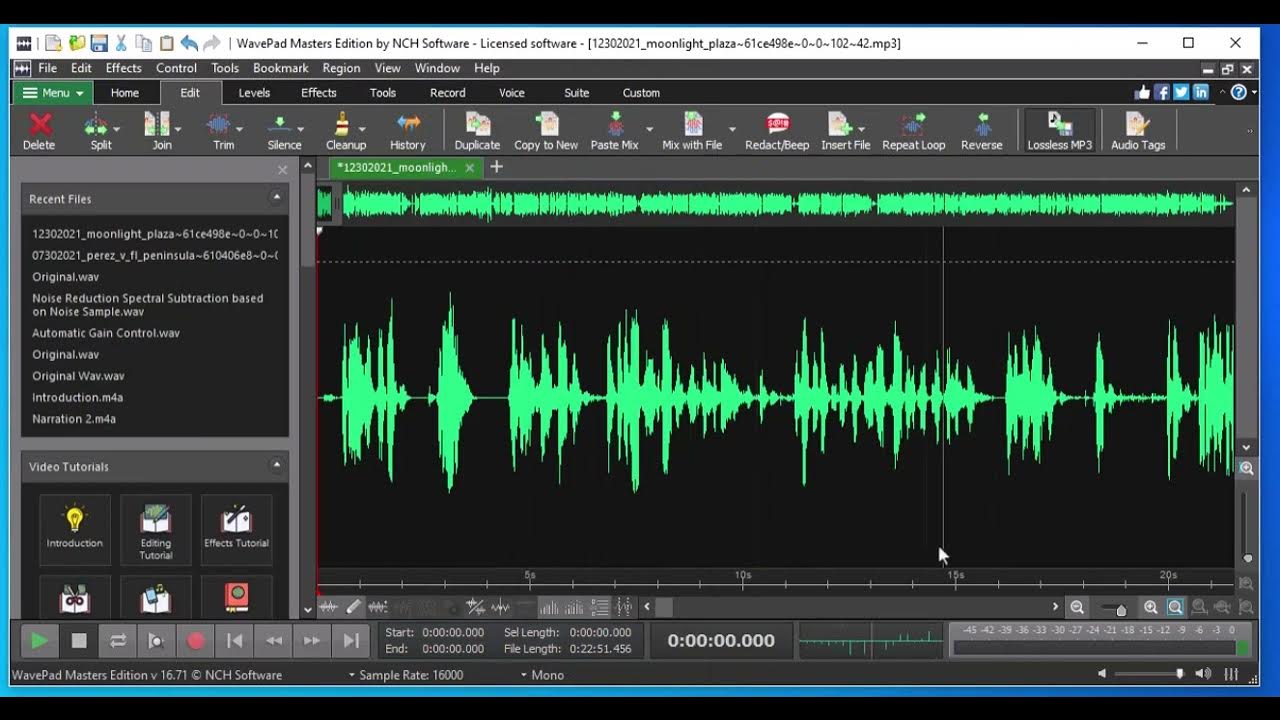Click the zoom in magnifier icon
The width and height of the screenshot is (1280, 720).
click(1151, 607)
